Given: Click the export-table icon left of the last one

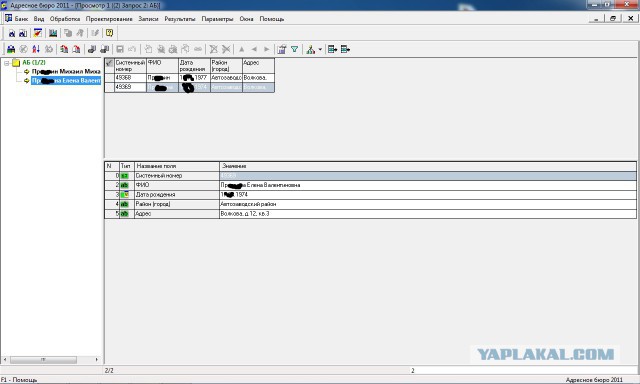Looking at the screenshot, I should pos(332,49).
